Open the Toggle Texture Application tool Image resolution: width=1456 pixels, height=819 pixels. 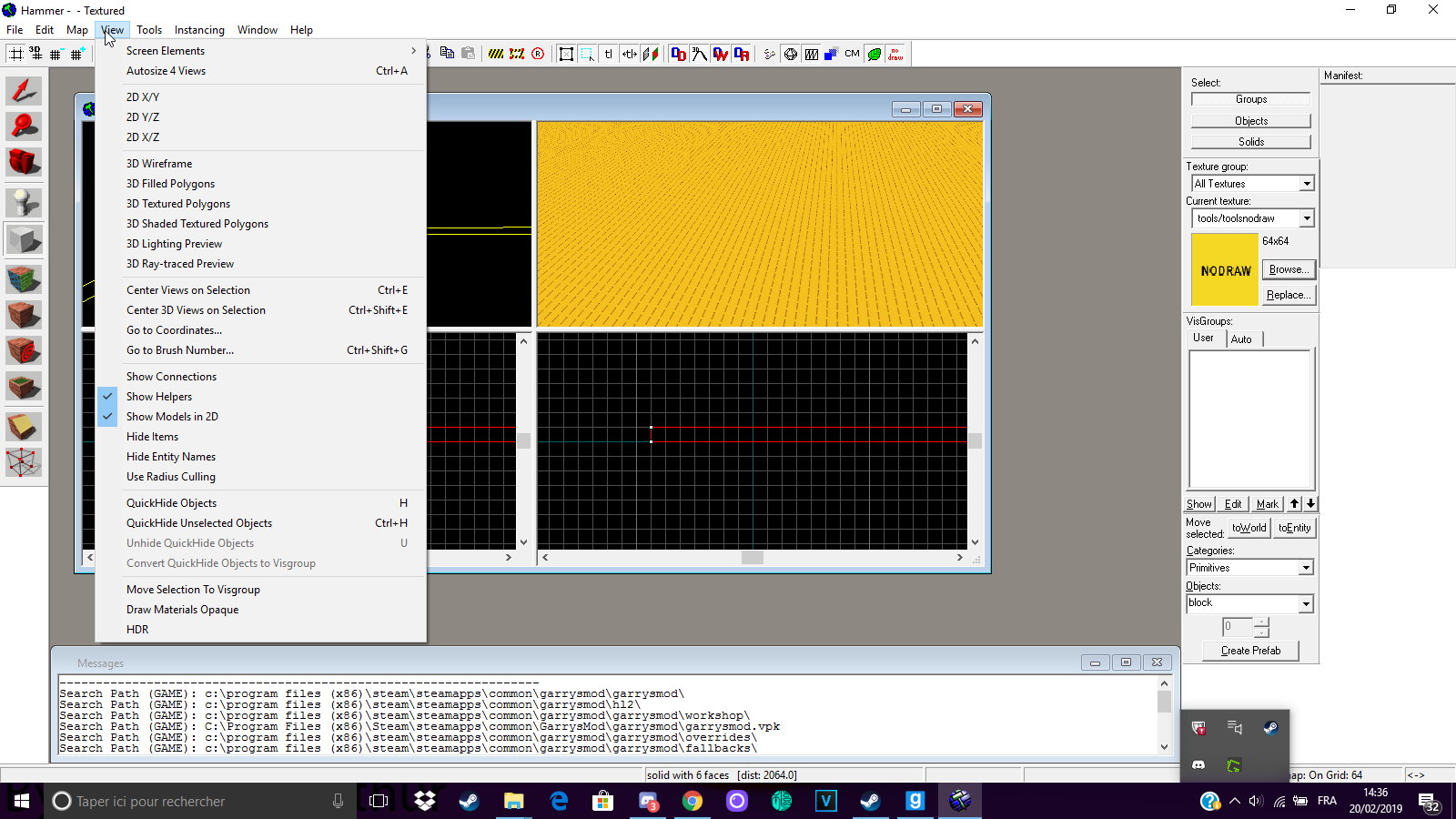click(24, 278)
